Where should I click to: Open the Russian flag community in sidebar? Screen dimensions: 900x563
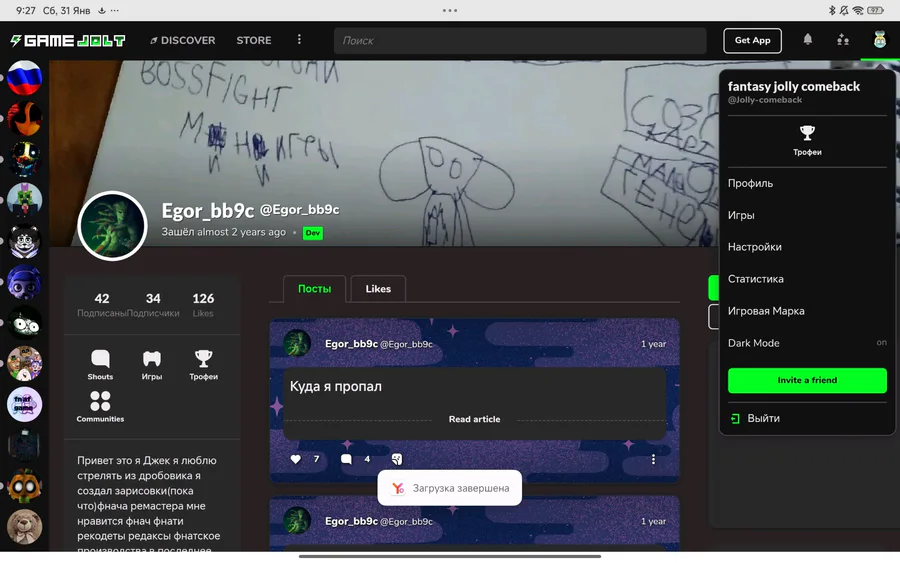pyautogui.click(x=24, y=77)
